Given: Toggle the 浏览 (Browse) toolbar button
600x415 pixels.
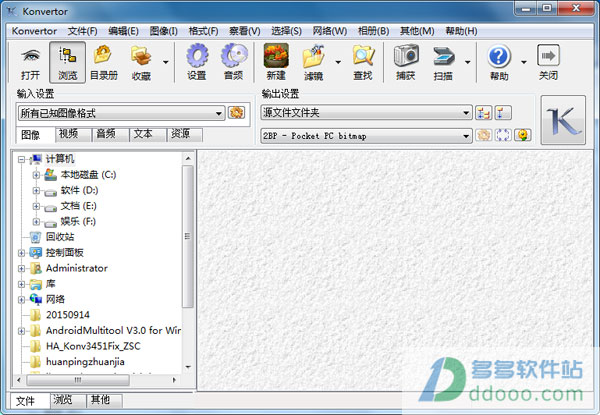Looking at the screenshot, I should tap(67, 62).
